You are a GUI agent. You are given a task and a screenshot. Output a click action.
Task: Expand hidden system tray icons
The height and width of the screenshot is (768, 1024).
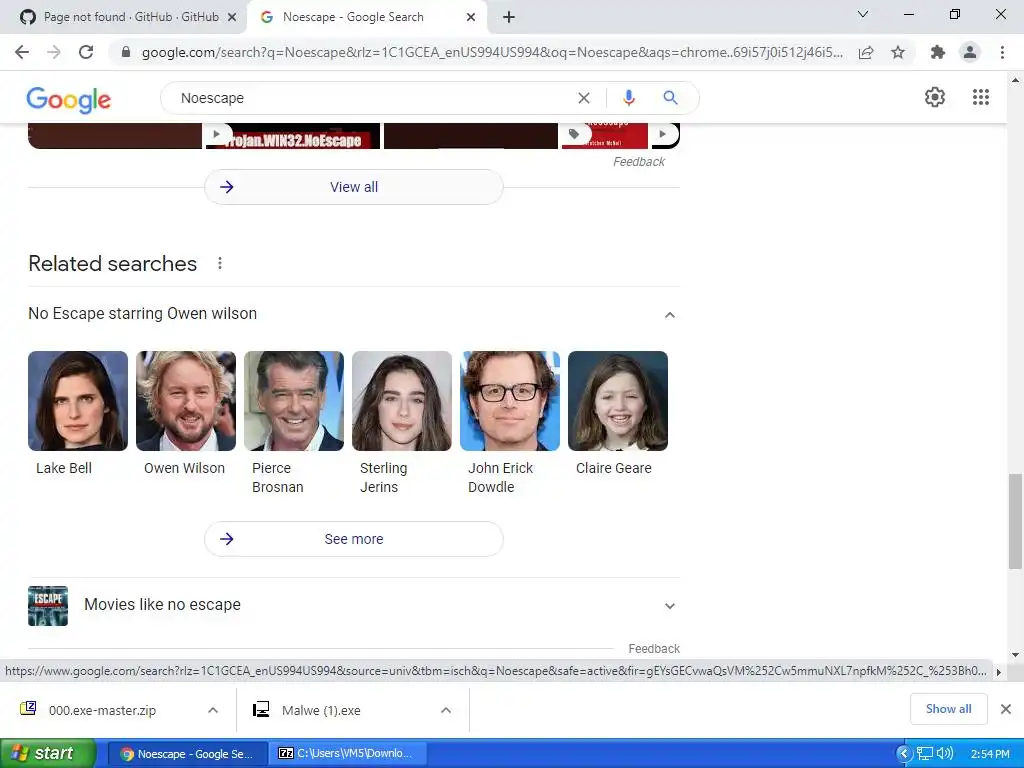pyautogui.click(x=904, y=754)
